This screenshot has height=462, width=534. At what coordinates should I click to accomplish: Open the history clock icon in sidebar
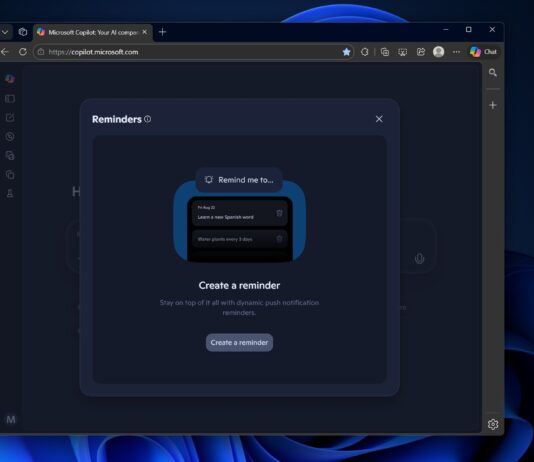(x=10, y=137)
